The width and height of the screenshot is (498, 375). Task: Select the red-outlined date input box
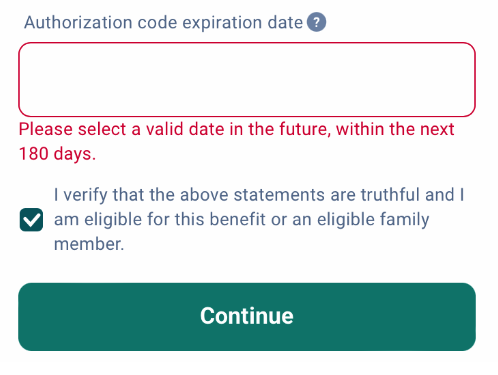coord(247,79)
